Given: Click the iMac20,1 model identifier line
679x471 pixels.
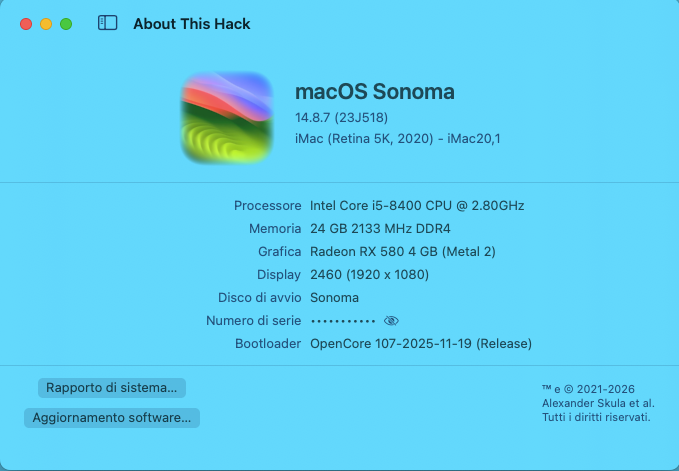Looking at the screenshot, I should (x=397, y=139).
